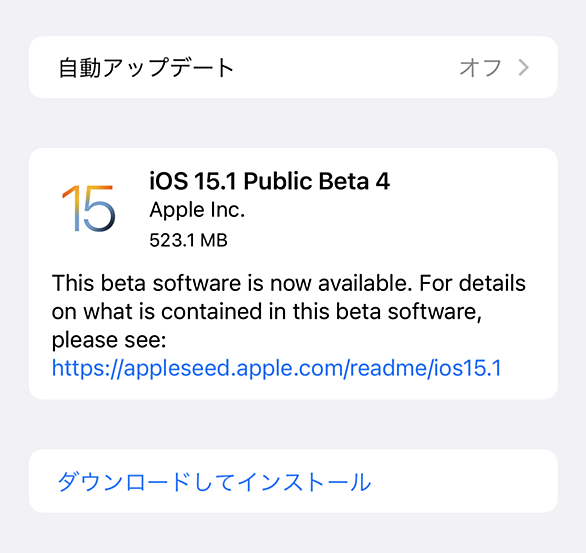This screenshot has height=553, width=586.
Task: Tap ダウンロードしてインストール
Action: click(x=214, y=481)
